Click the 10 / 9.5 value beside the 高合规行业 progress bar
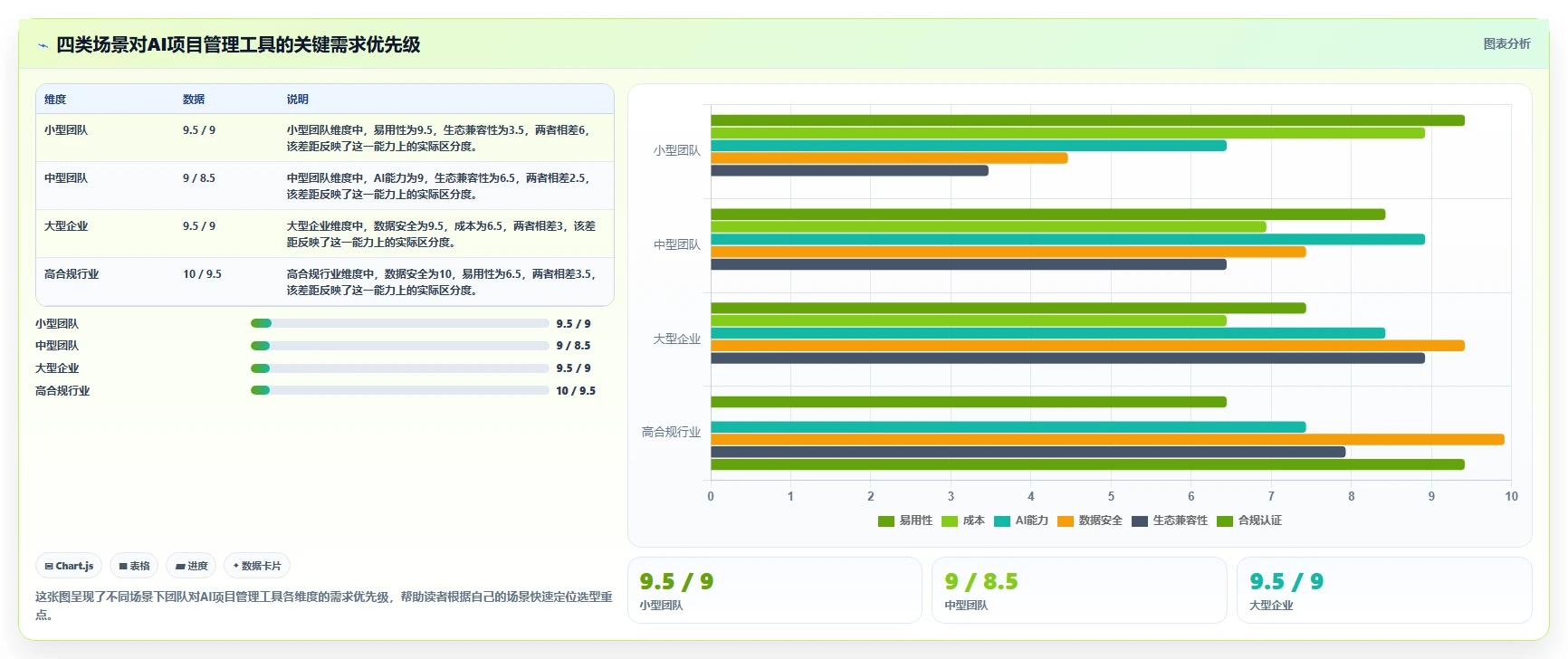 (576, 391)
